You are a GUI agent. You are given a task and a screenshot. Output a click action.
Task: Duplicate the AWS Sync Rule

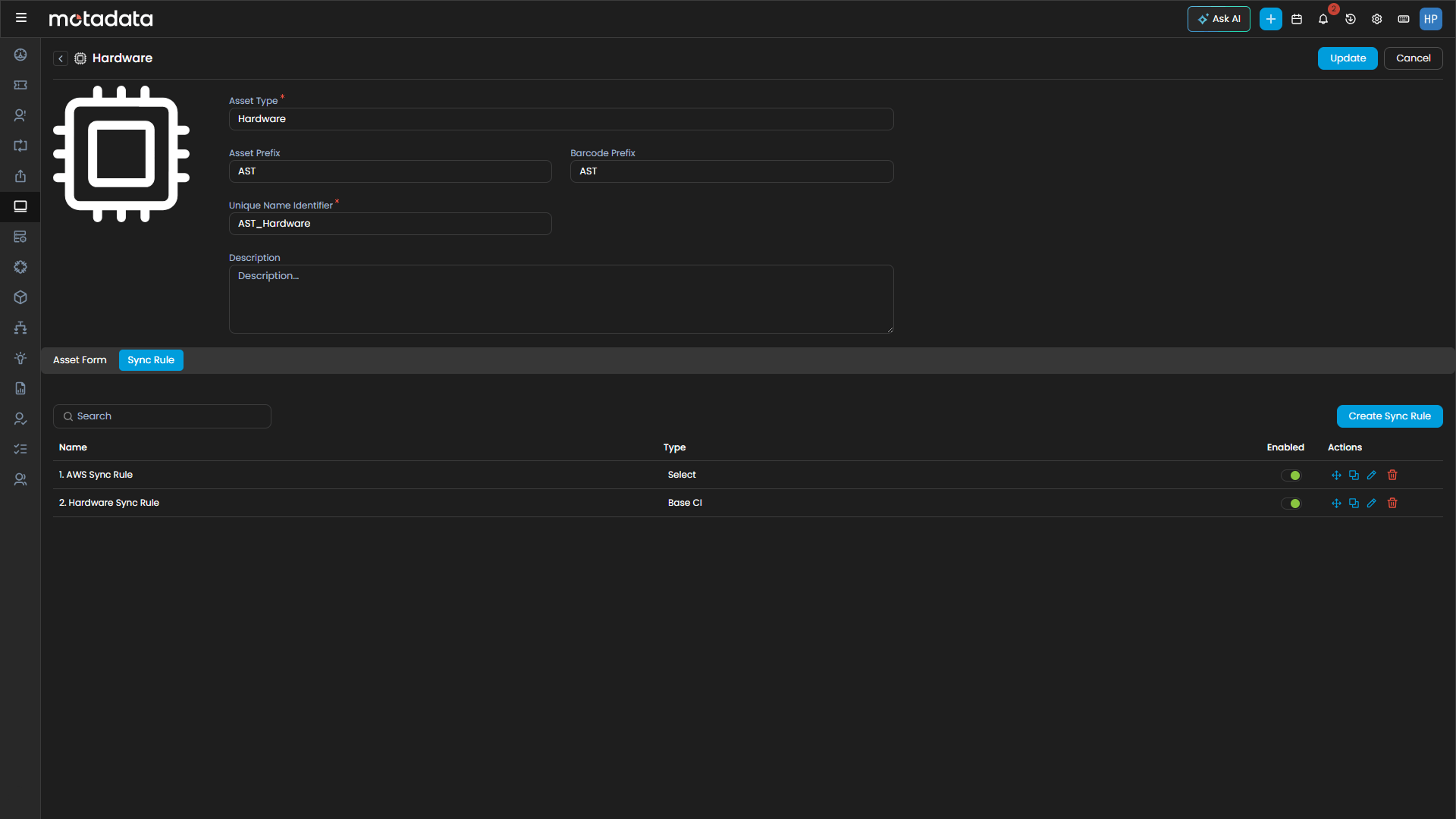point(1354,475)
